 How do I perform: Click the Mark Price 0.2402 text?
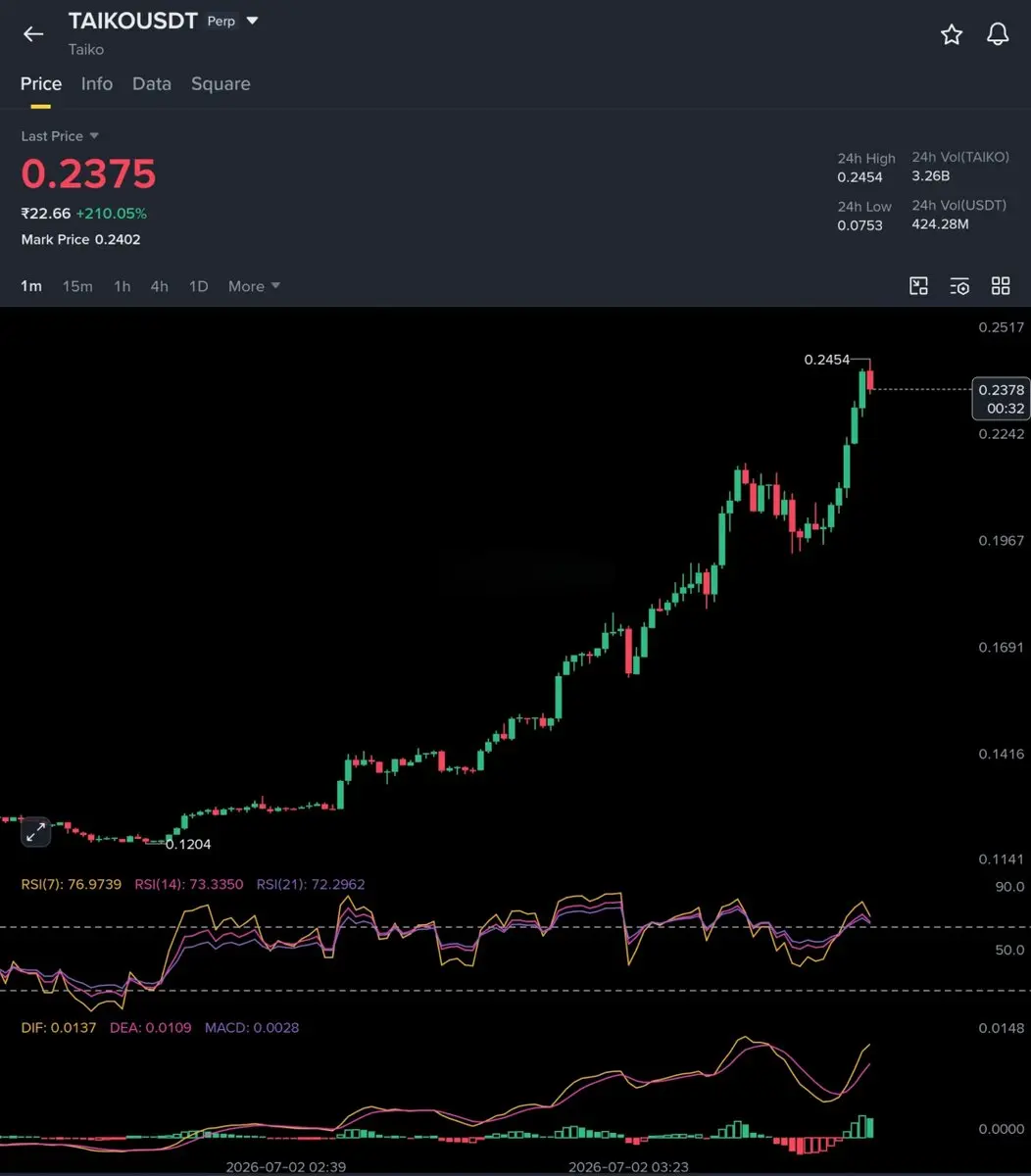[x=81, y=239]
